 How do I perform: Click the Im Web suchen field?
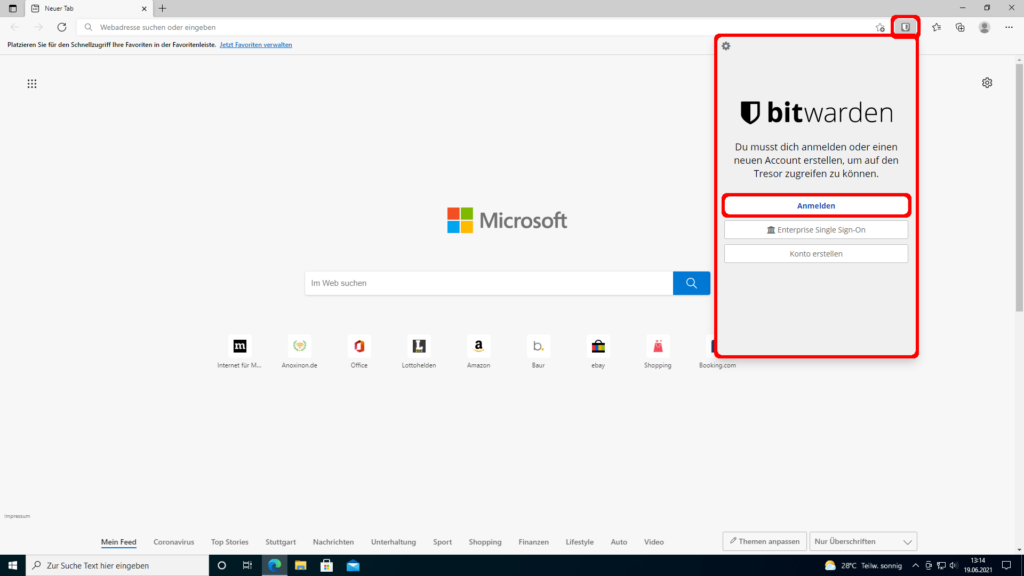[x=488, y=283]
